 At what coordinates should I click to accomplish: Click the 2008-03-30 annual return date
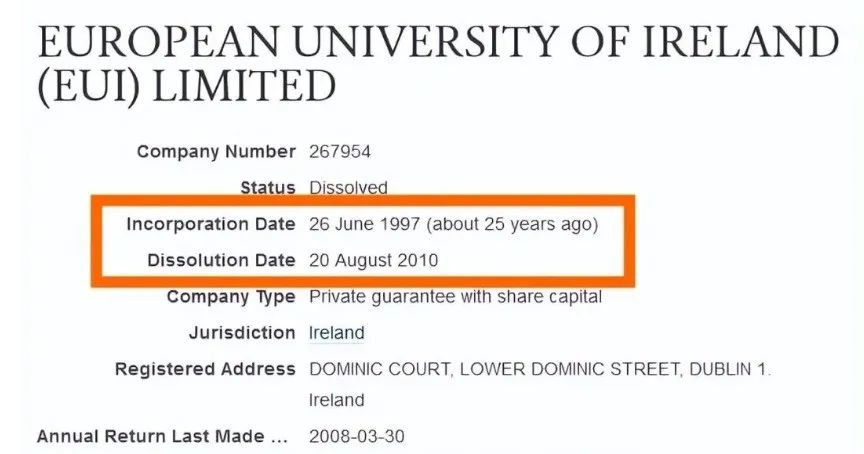coord(357,437)
